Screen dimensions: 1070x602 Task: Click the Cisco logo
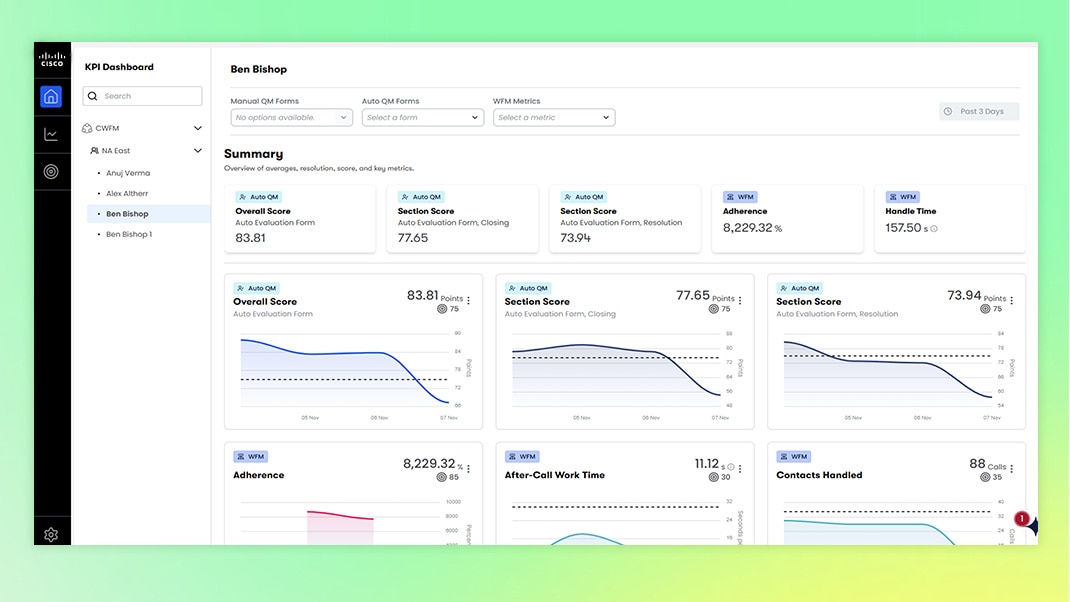coord(51,60)
